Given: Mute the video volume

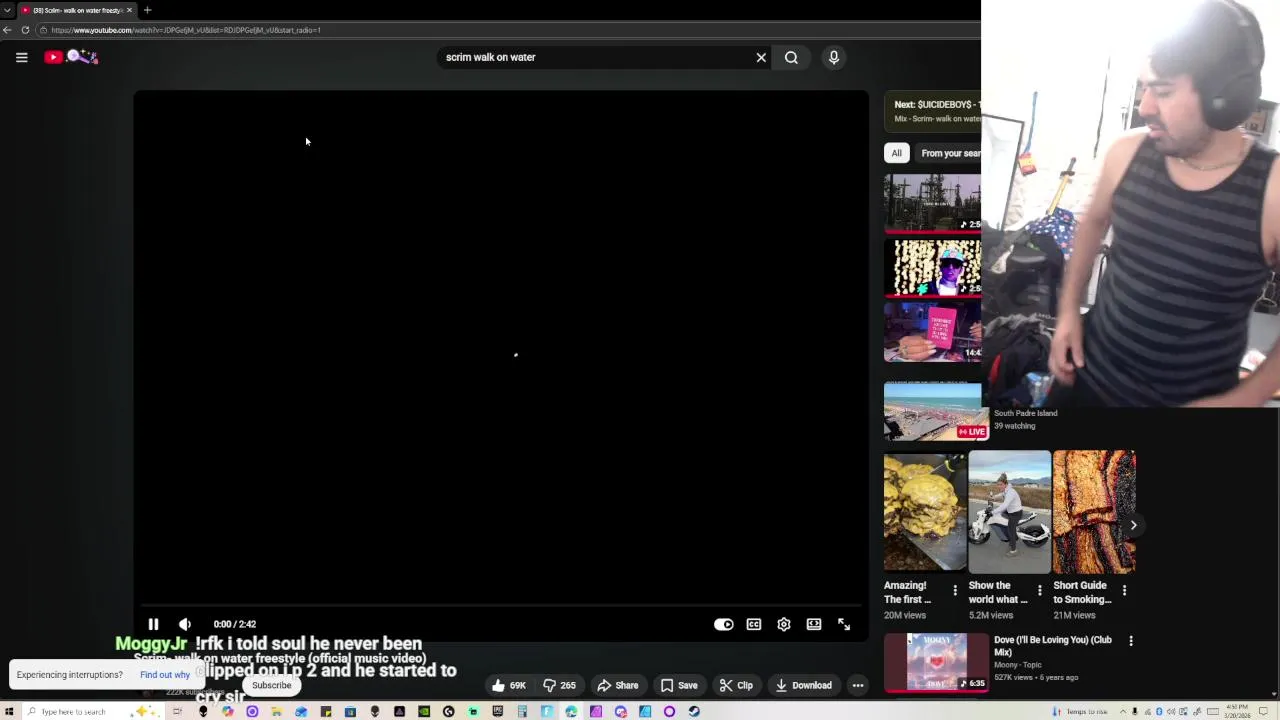Looking at the screenshot, I should coord(185,624).
